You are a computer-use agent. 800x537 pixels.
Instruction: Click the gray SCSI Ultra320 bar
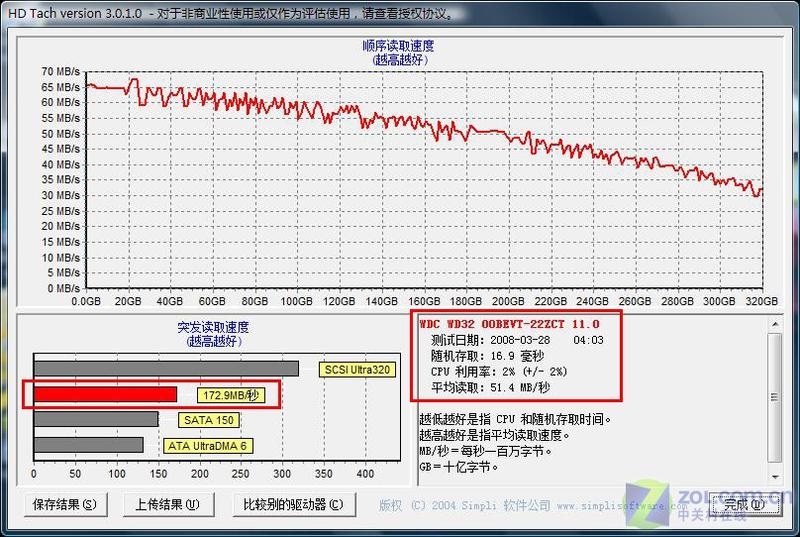(x=166, y=369)
